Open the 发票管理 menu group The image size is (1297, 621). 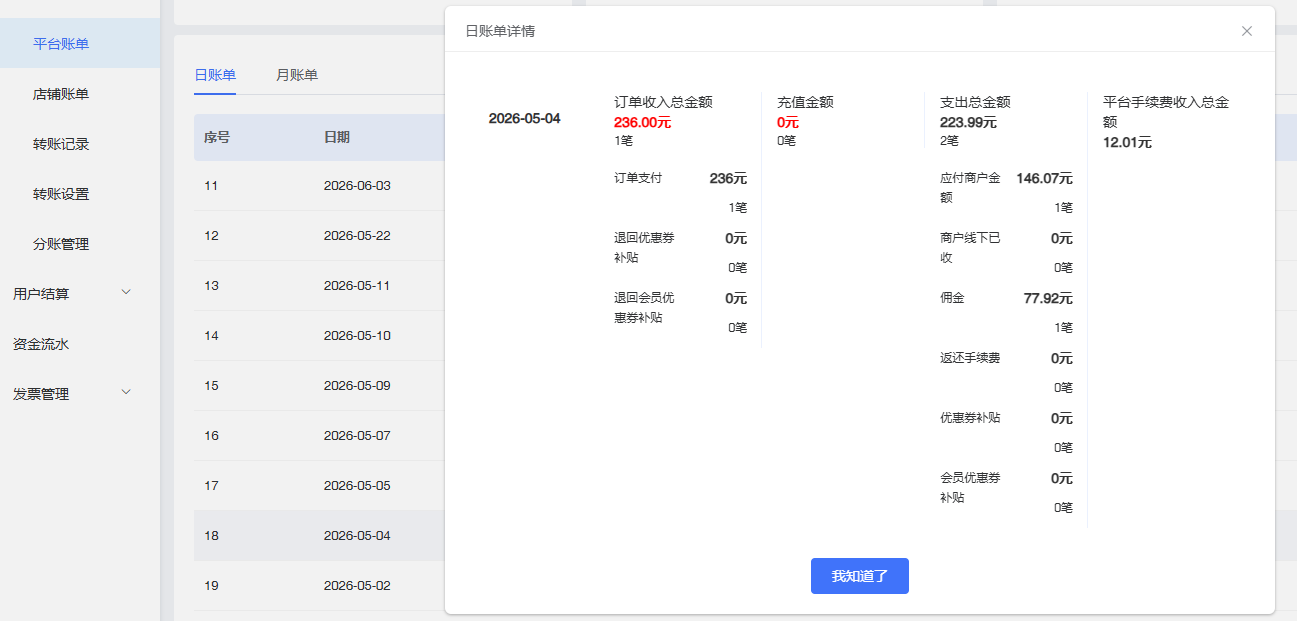coord(80,393)
